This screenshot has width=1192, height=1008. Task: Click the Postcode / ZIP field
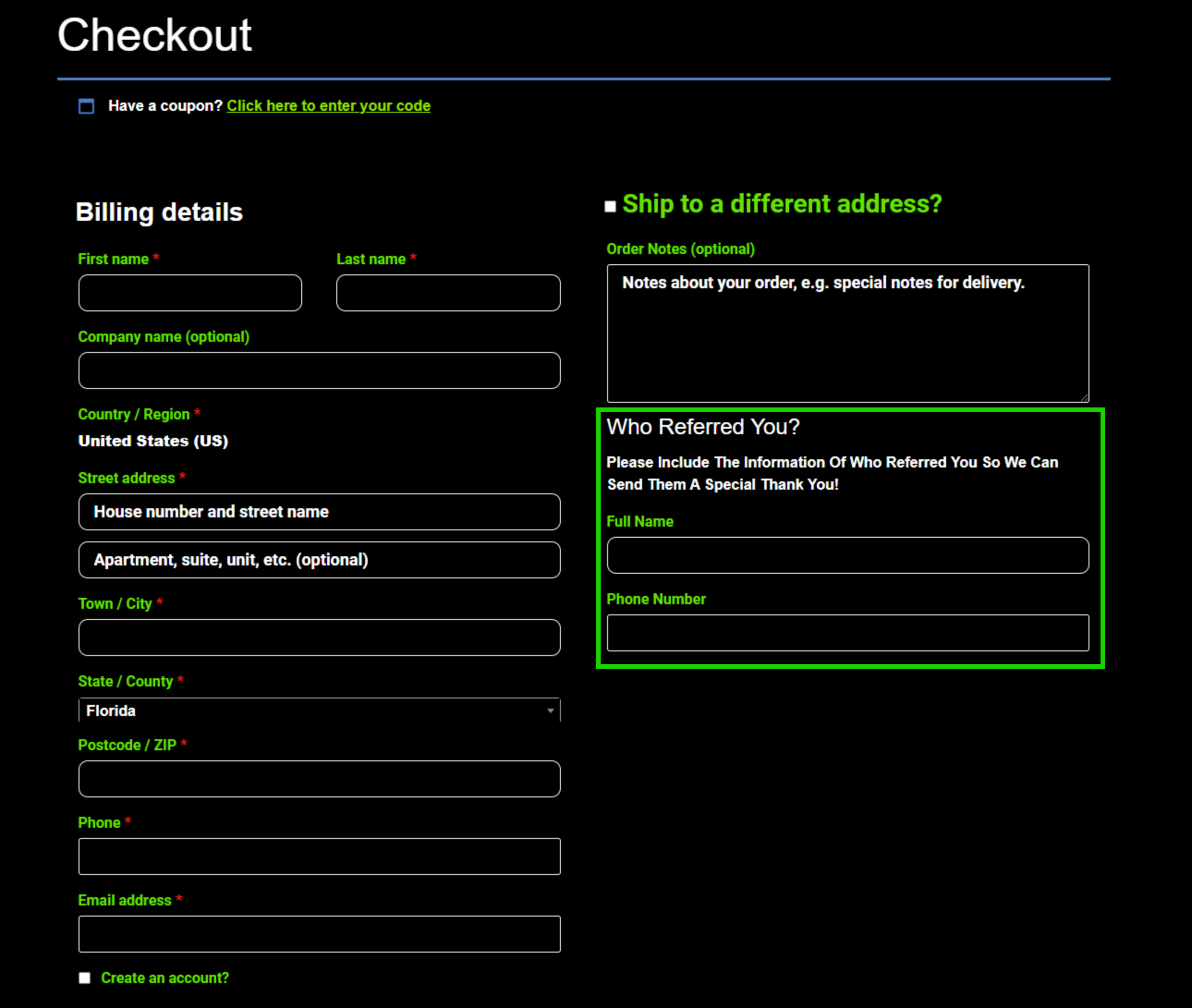tap(319, 778)
